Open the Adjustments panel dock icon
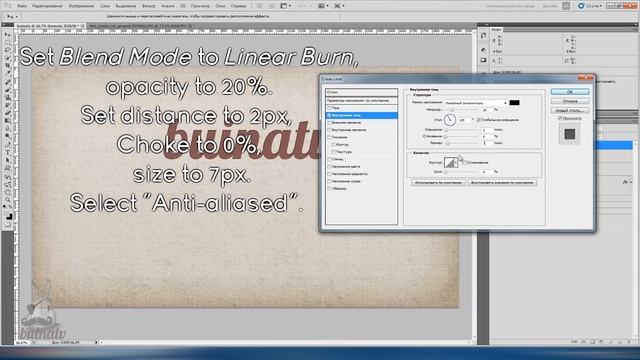This screenshot has height=360, width=640. (x=483, y=50)
